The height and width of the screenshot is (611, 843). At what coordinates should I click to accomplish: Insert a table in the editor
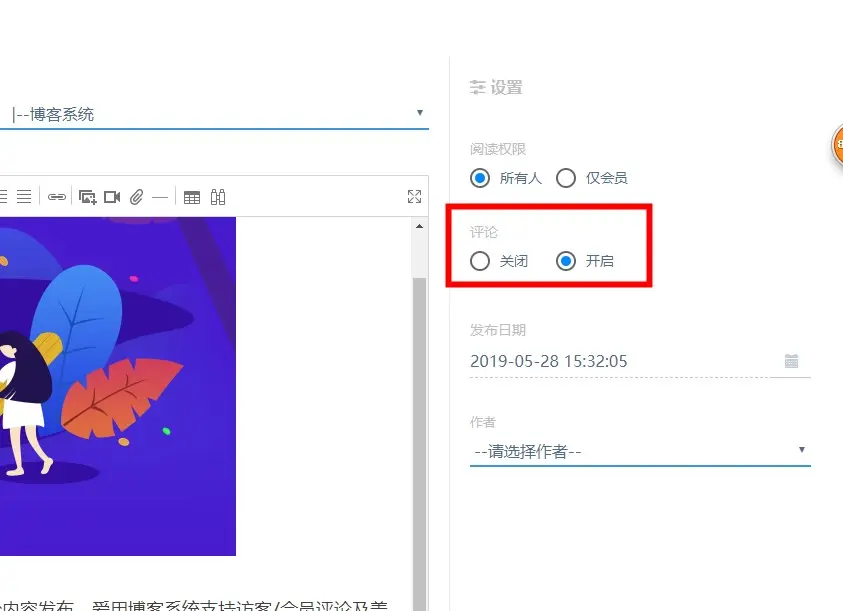192,197
